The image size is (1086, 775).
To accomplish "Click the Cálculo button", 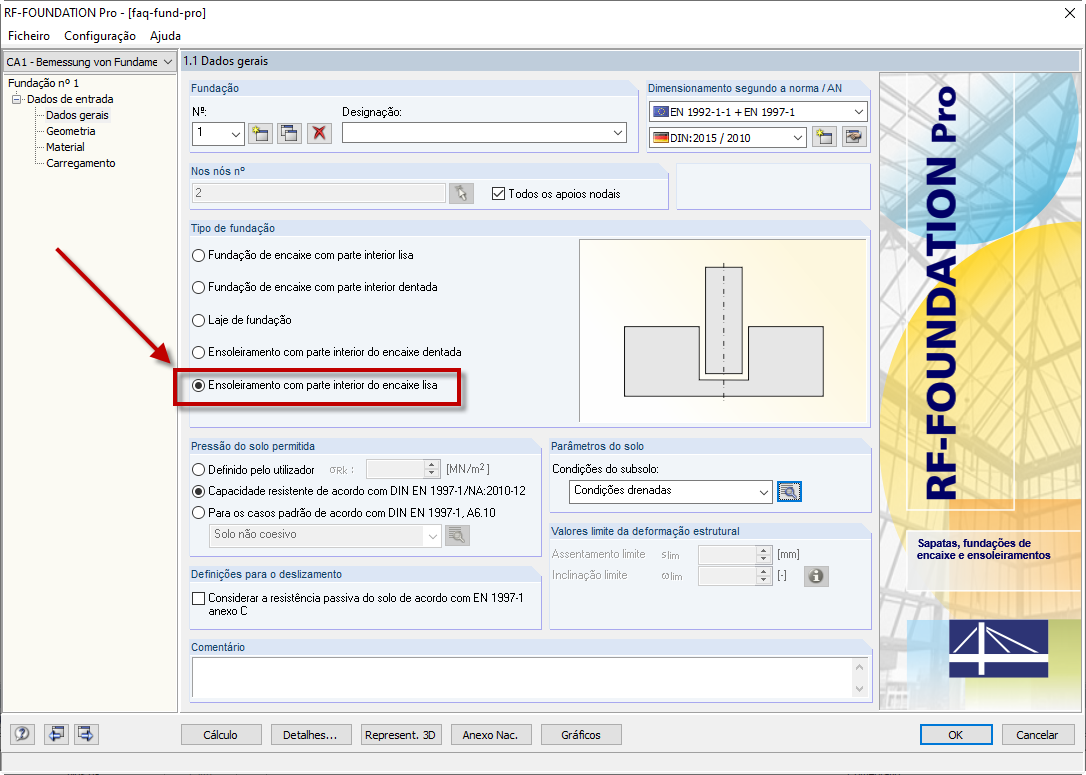I will coord(221,735).
